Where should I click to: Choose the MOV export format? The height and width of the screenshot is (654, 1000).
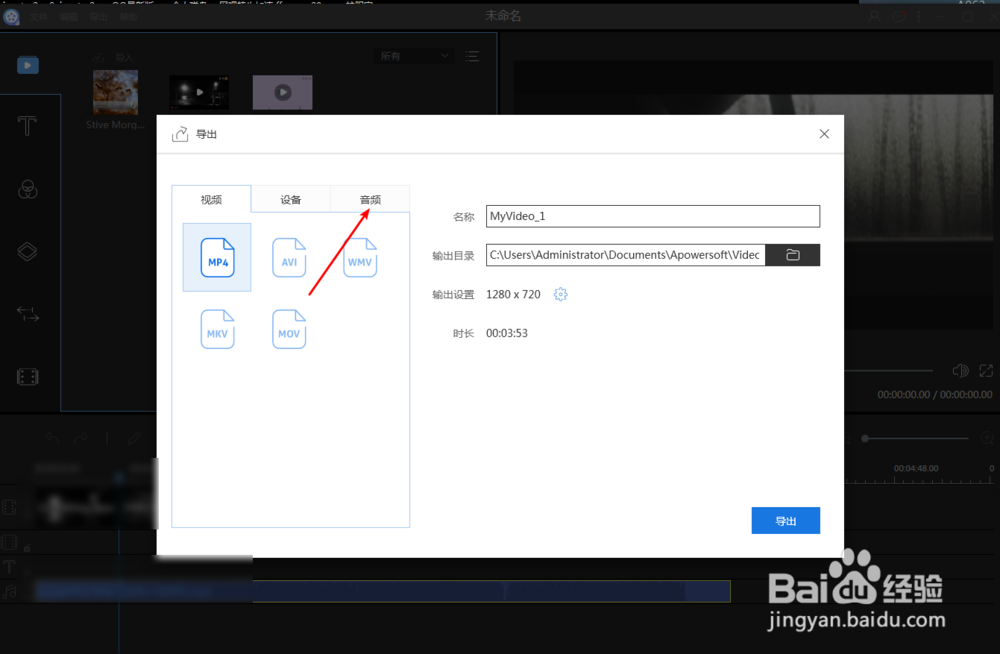click(289, 329)
